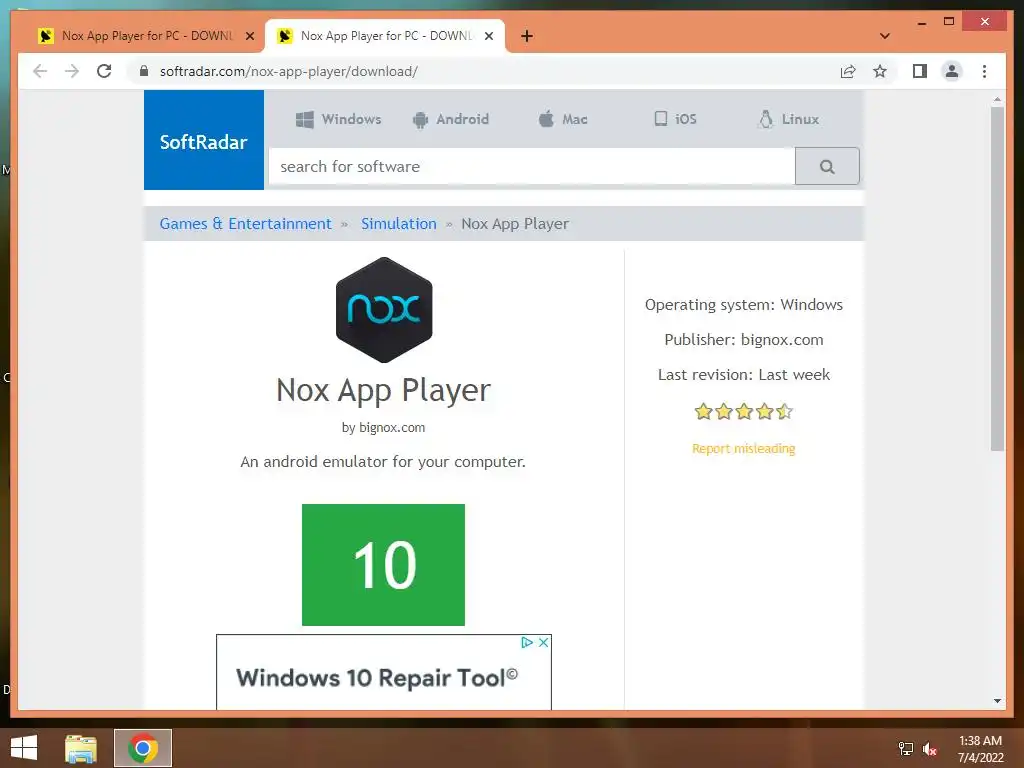Click Report misleading link
Screen dimensions: 1024x768
tap(743, 449)
